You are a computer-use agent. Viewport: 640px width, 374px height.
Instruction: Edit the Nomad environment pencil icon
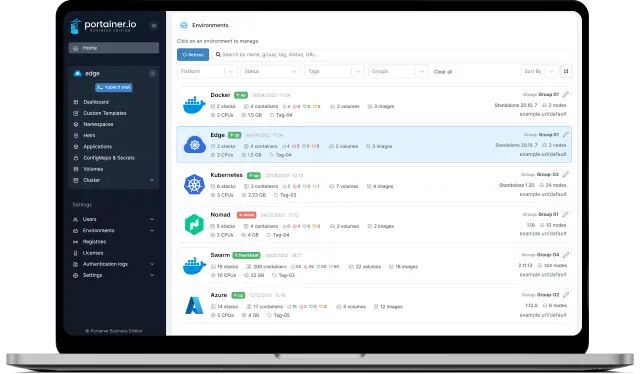click(565, 214)
